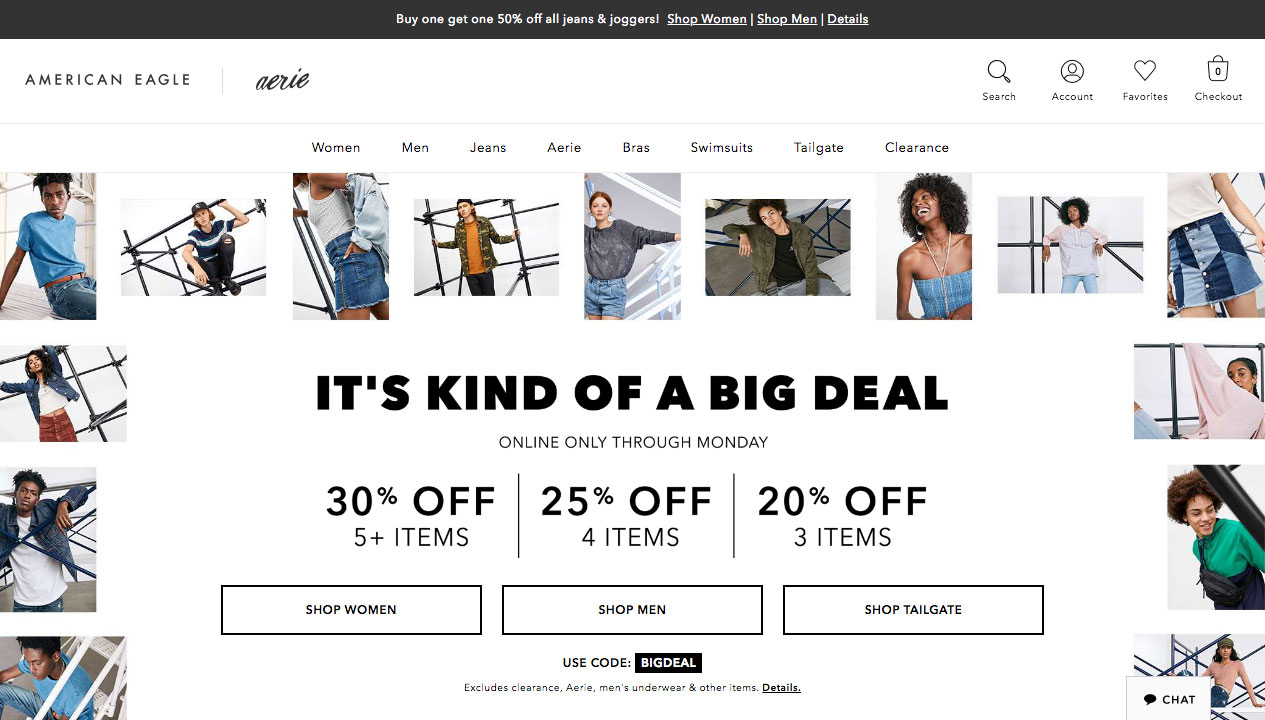Open the camo jacket model thumbnail

click(486, 247)
